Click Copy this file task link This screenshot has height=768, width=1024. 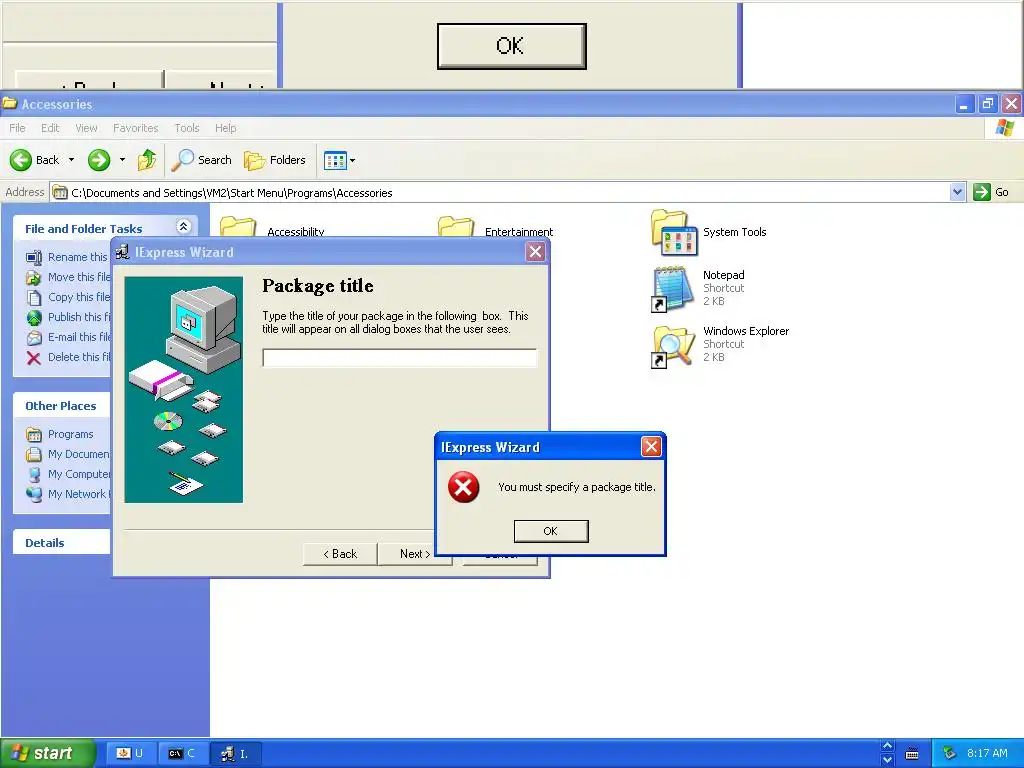click(x=79, y=297)
